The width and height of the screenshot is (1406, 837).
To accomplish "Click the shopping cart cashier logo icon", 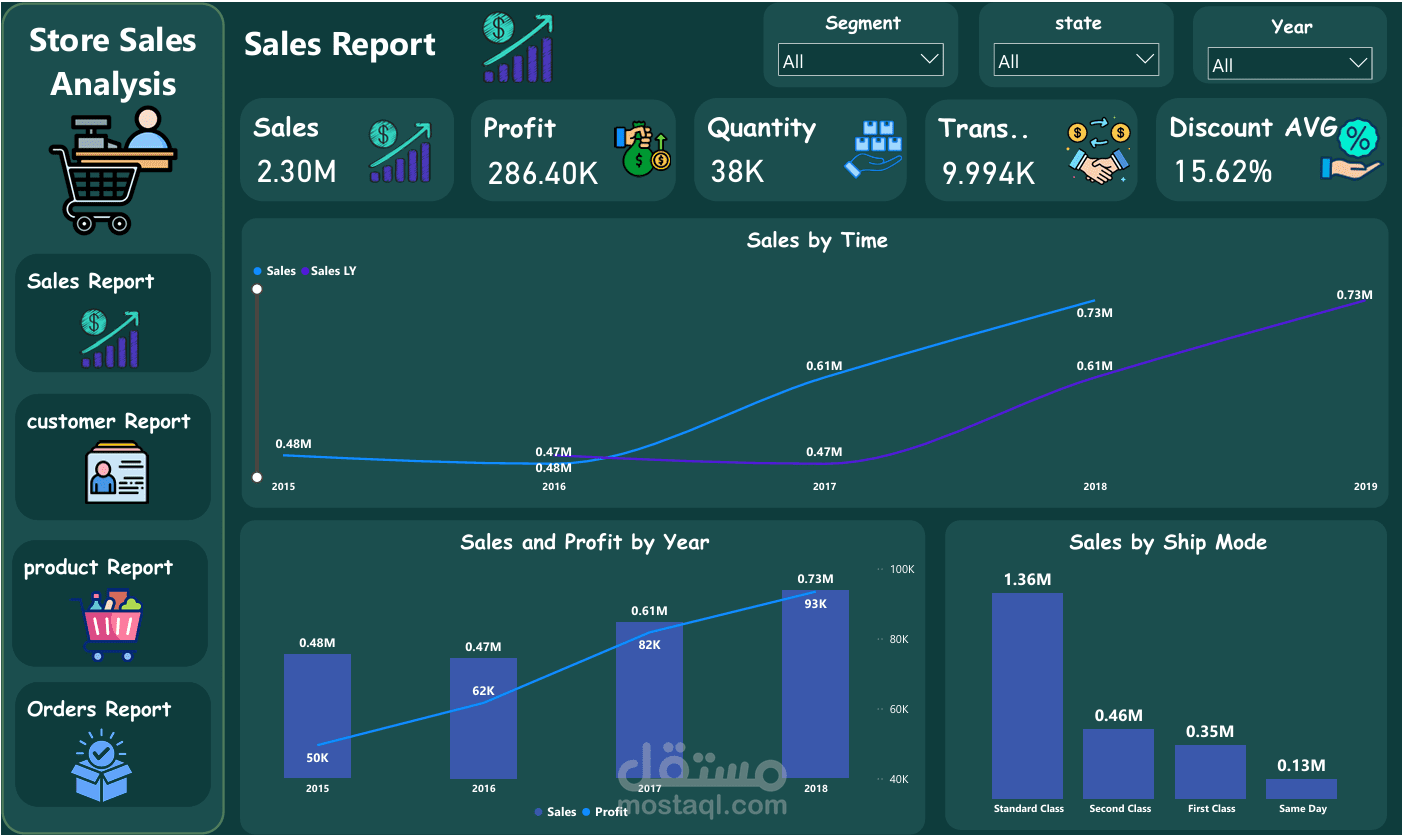I will point(113,169).
